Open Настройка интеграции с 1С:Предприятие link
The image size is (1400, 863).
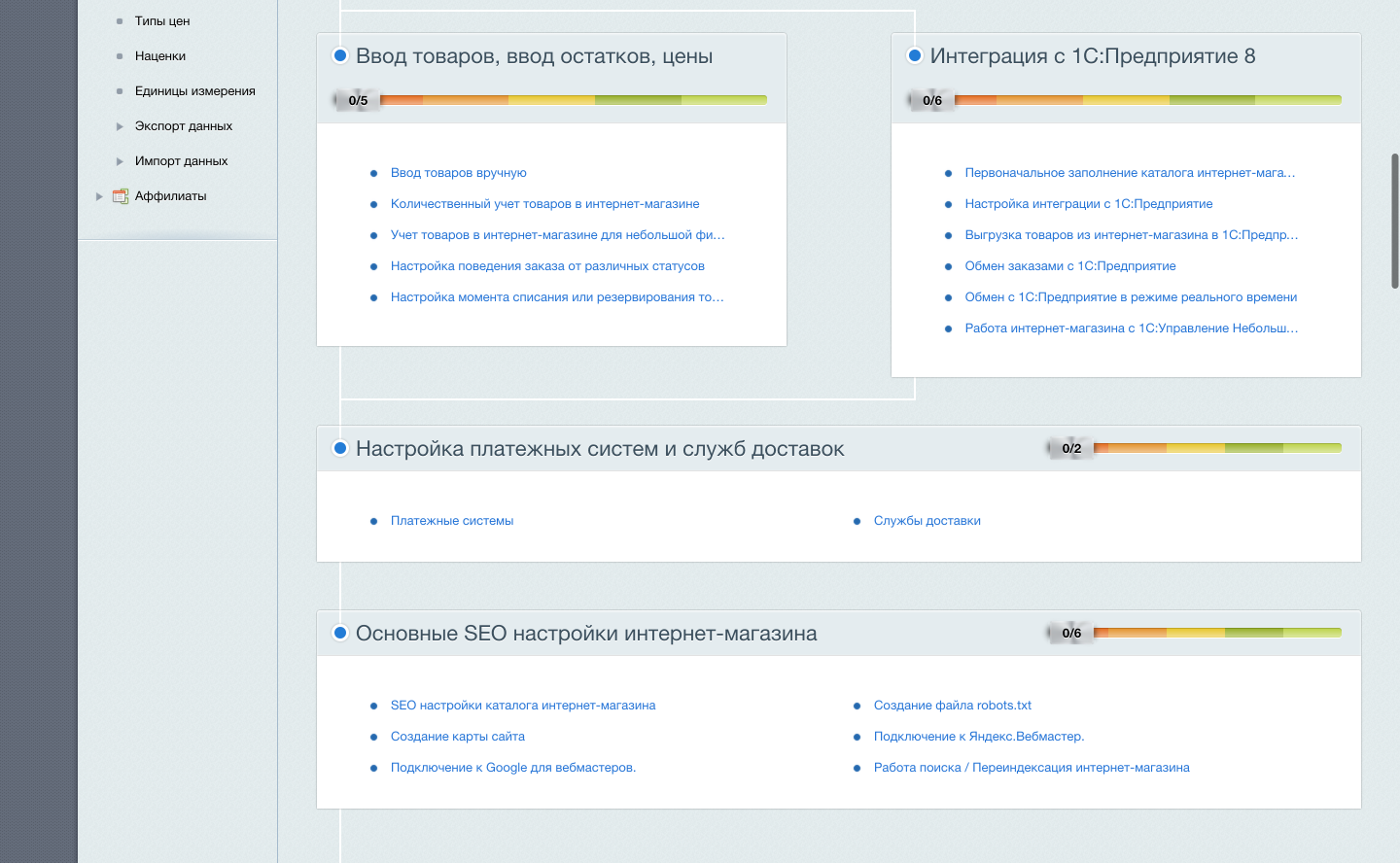click(1089, 204)
